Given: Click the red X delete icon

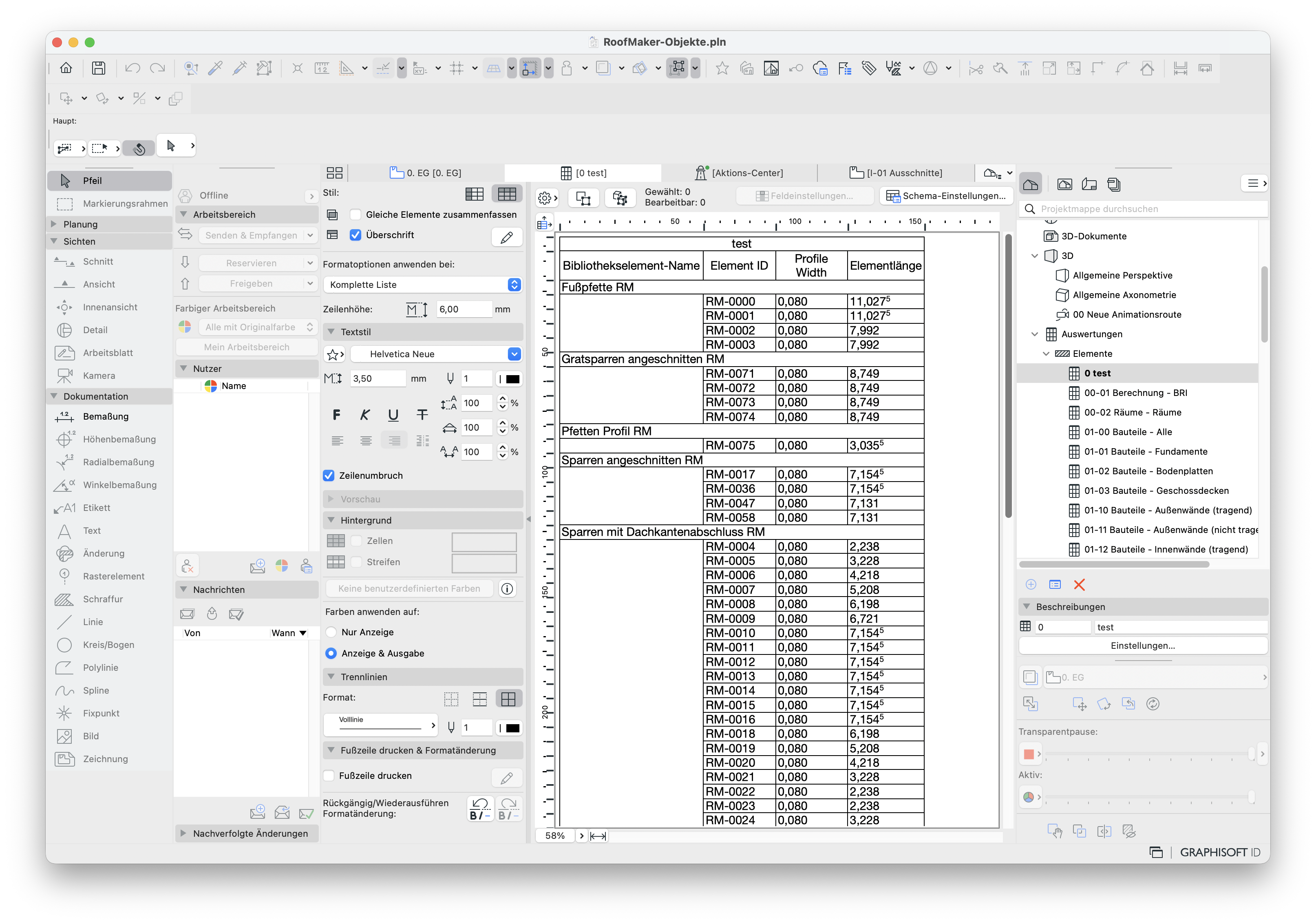Looking at the screenshot, I should click(1079, 585).
